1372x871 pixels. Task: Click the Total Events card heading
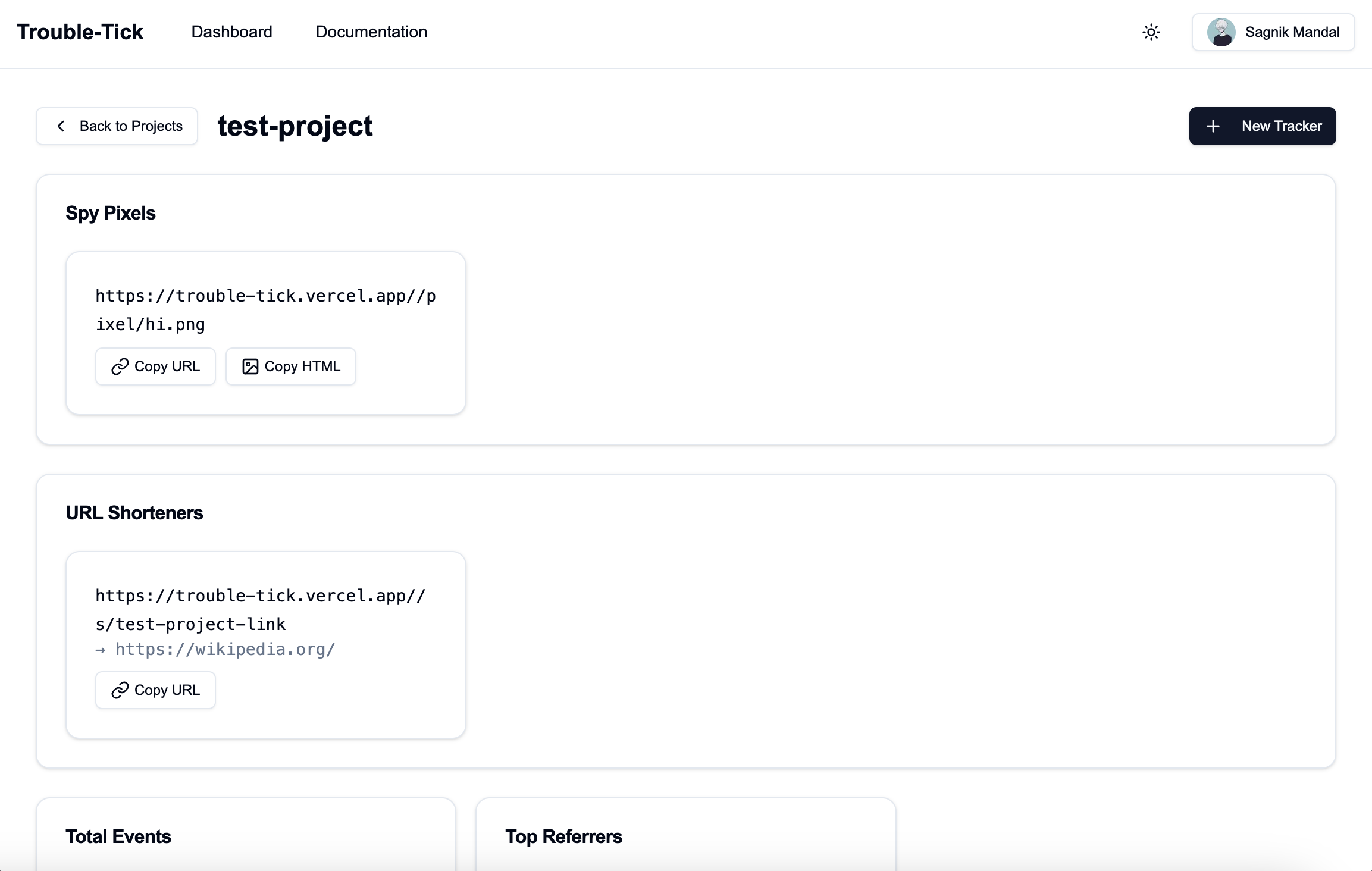118,836
